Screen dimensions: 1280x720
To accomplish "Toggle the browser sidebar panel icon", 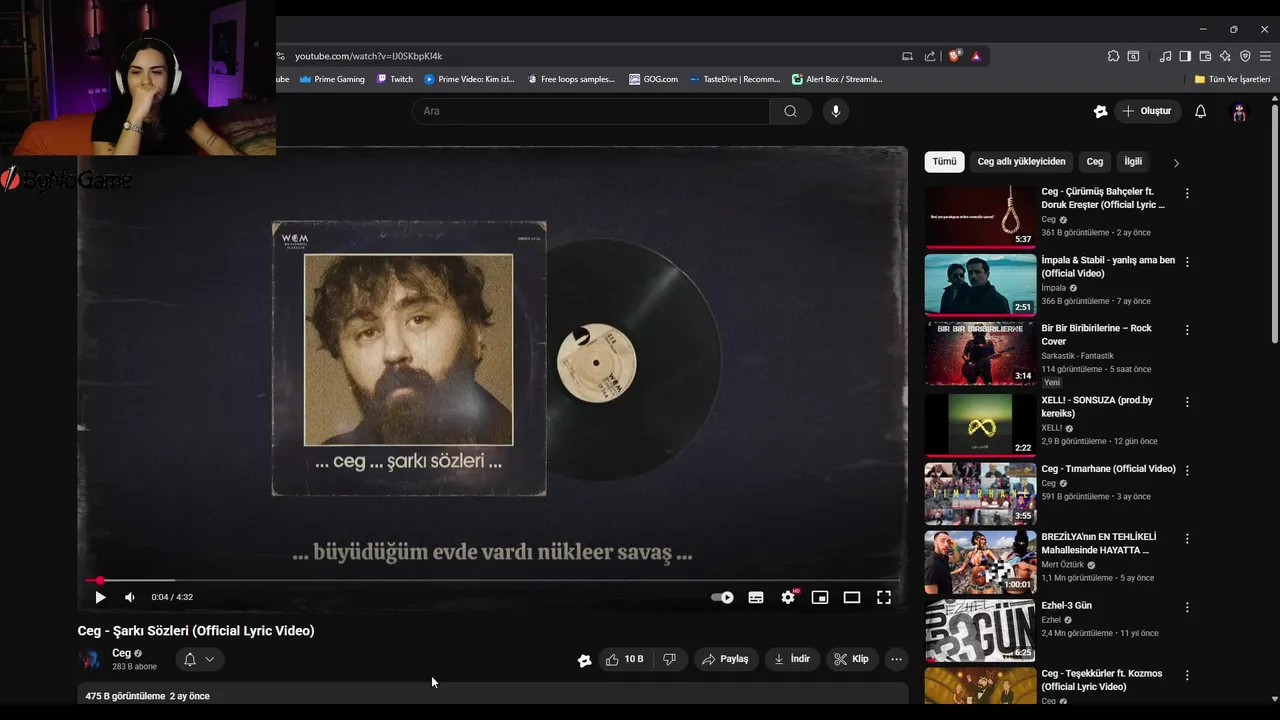I will pyautogui.click(x=1185, y=56).
